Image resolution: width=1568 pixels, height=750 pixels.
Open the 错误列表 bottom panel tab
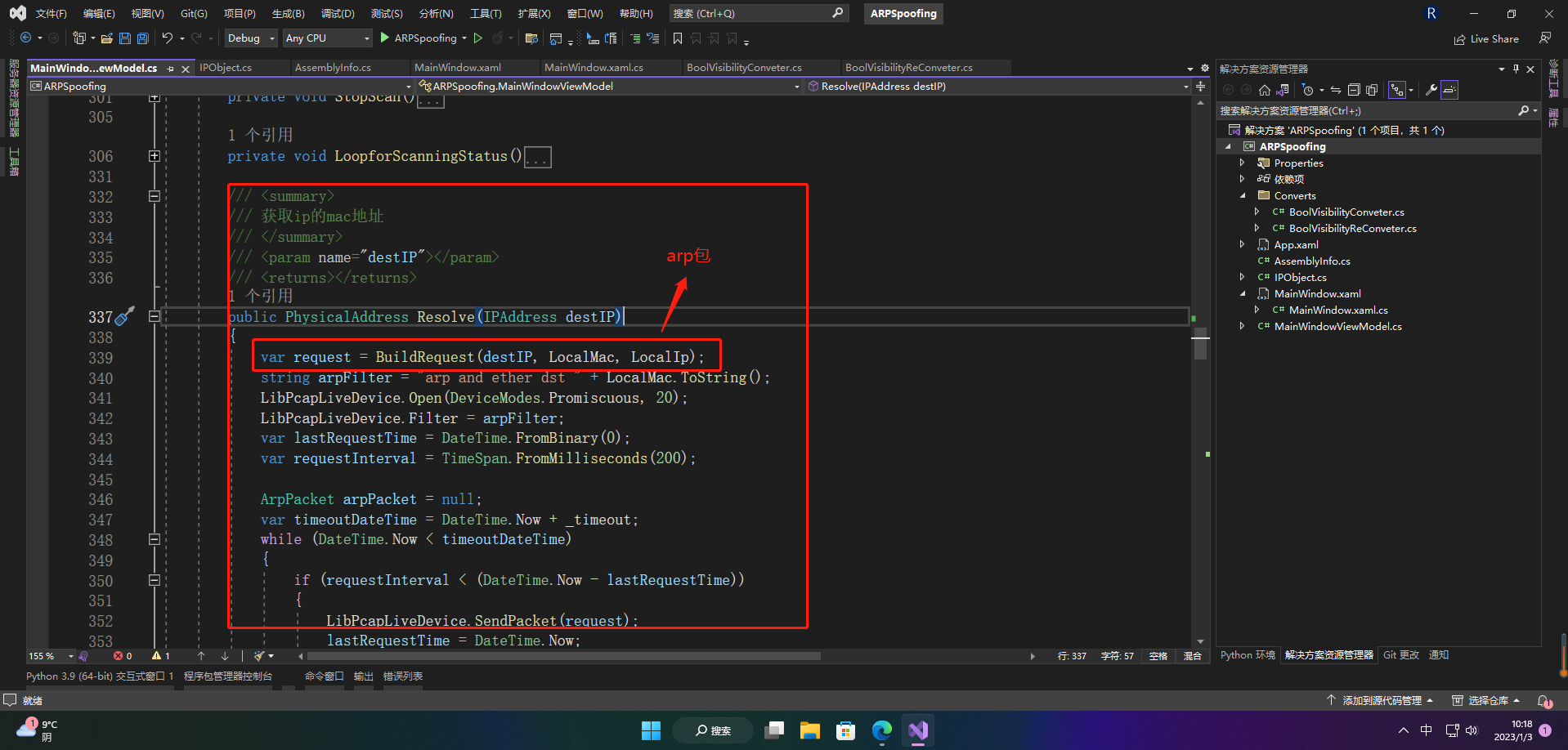pos(403,676)
